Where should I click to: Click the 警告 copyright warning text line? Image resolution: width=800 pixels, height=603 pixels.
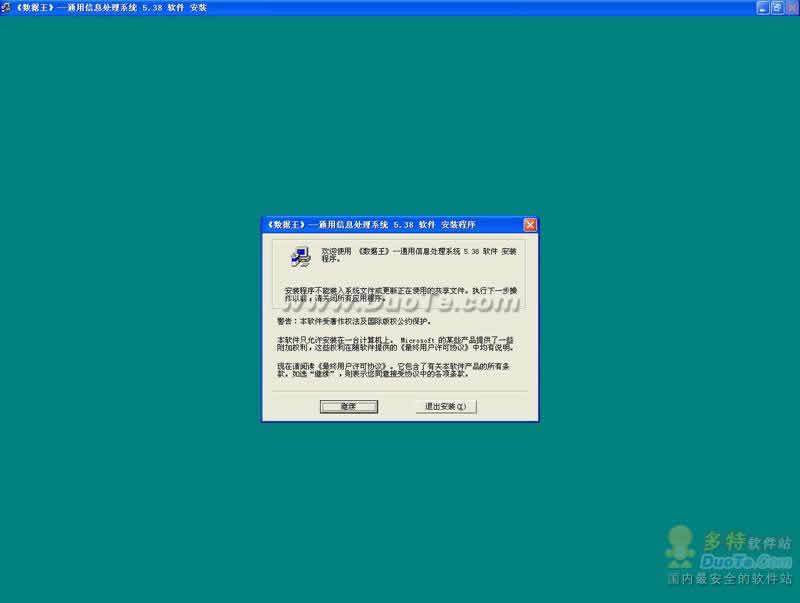[355, 321]
